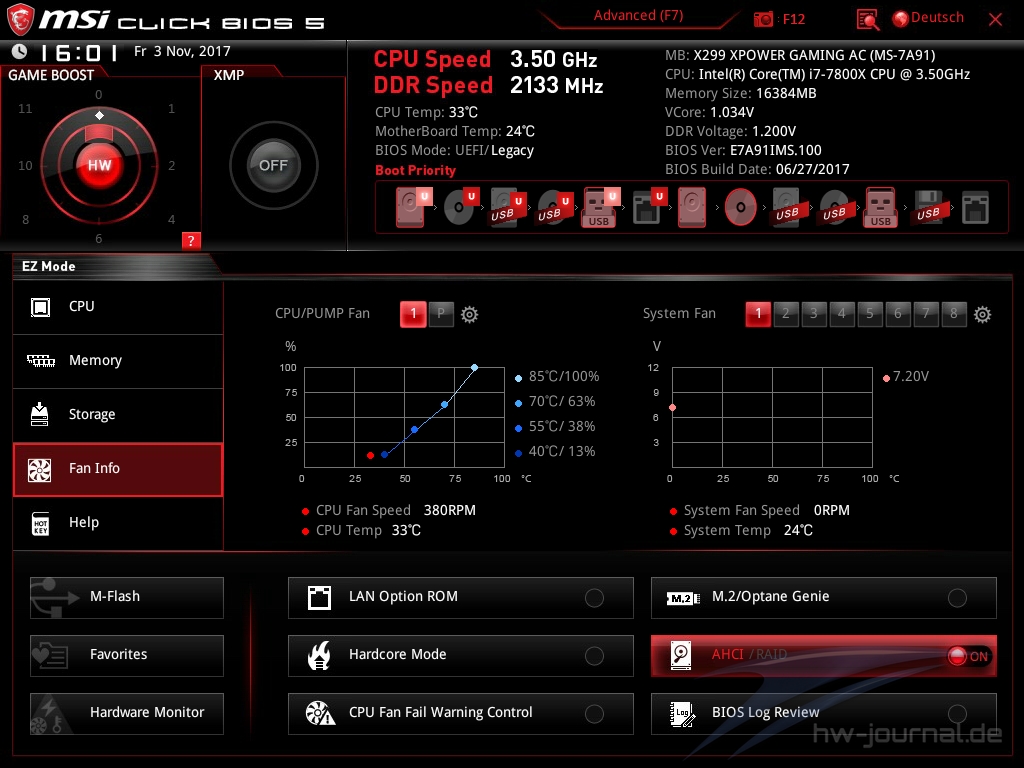This screenshot has width=1024, height=768.
Task: Enable BIOS Log Review toggle
Action: pos(957,714)
